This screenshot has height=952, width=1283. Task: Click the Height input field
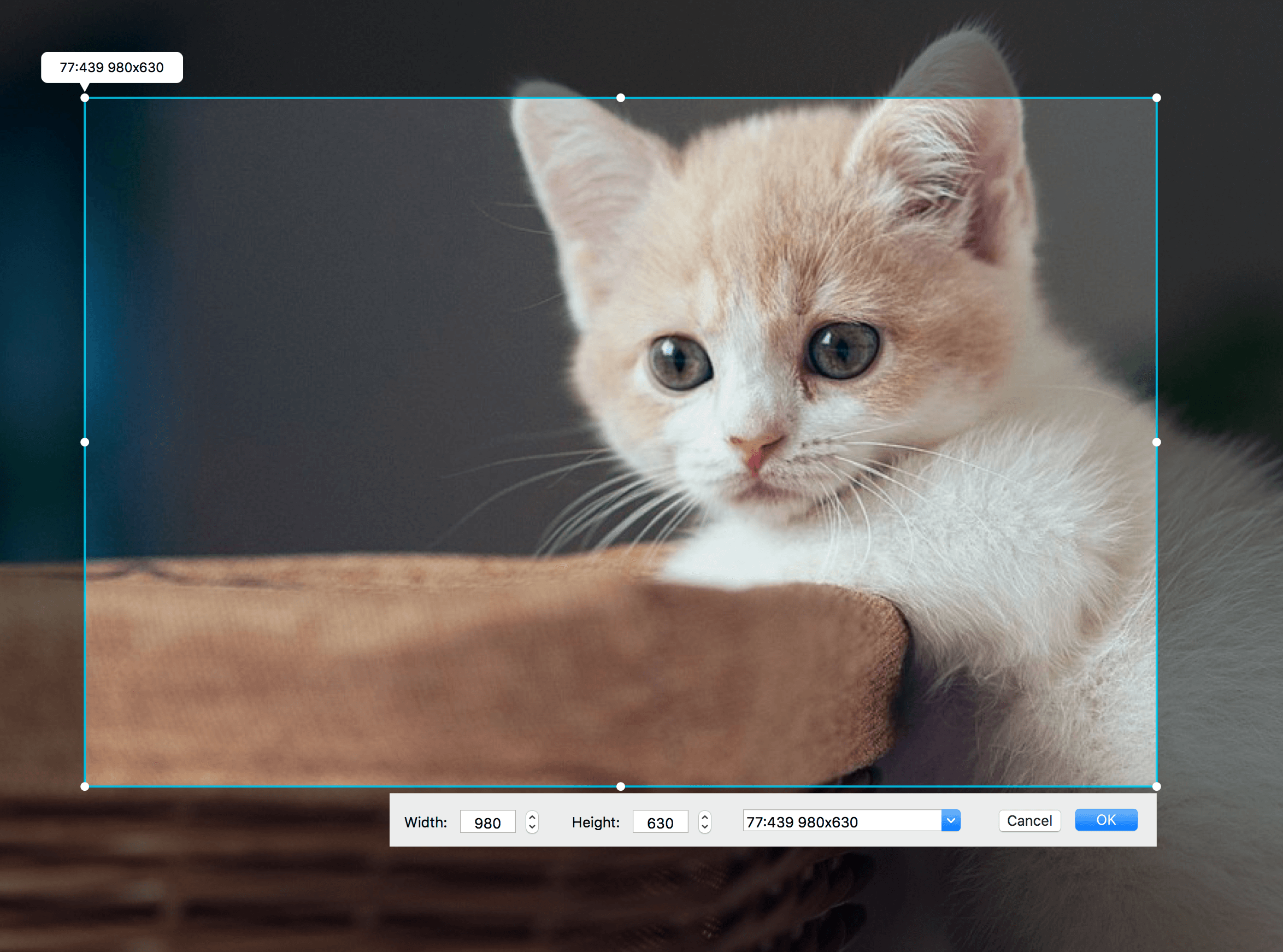coord(660,822)
